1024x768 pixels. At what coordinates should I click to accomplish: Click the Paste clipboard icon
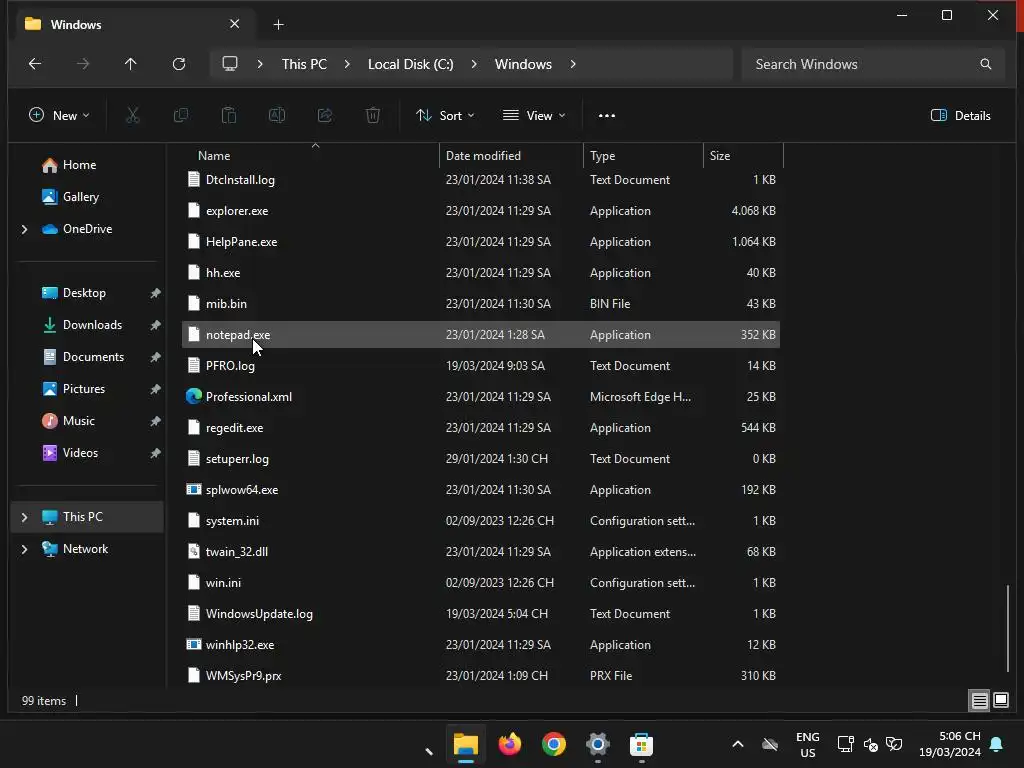[x=229, y=116]
